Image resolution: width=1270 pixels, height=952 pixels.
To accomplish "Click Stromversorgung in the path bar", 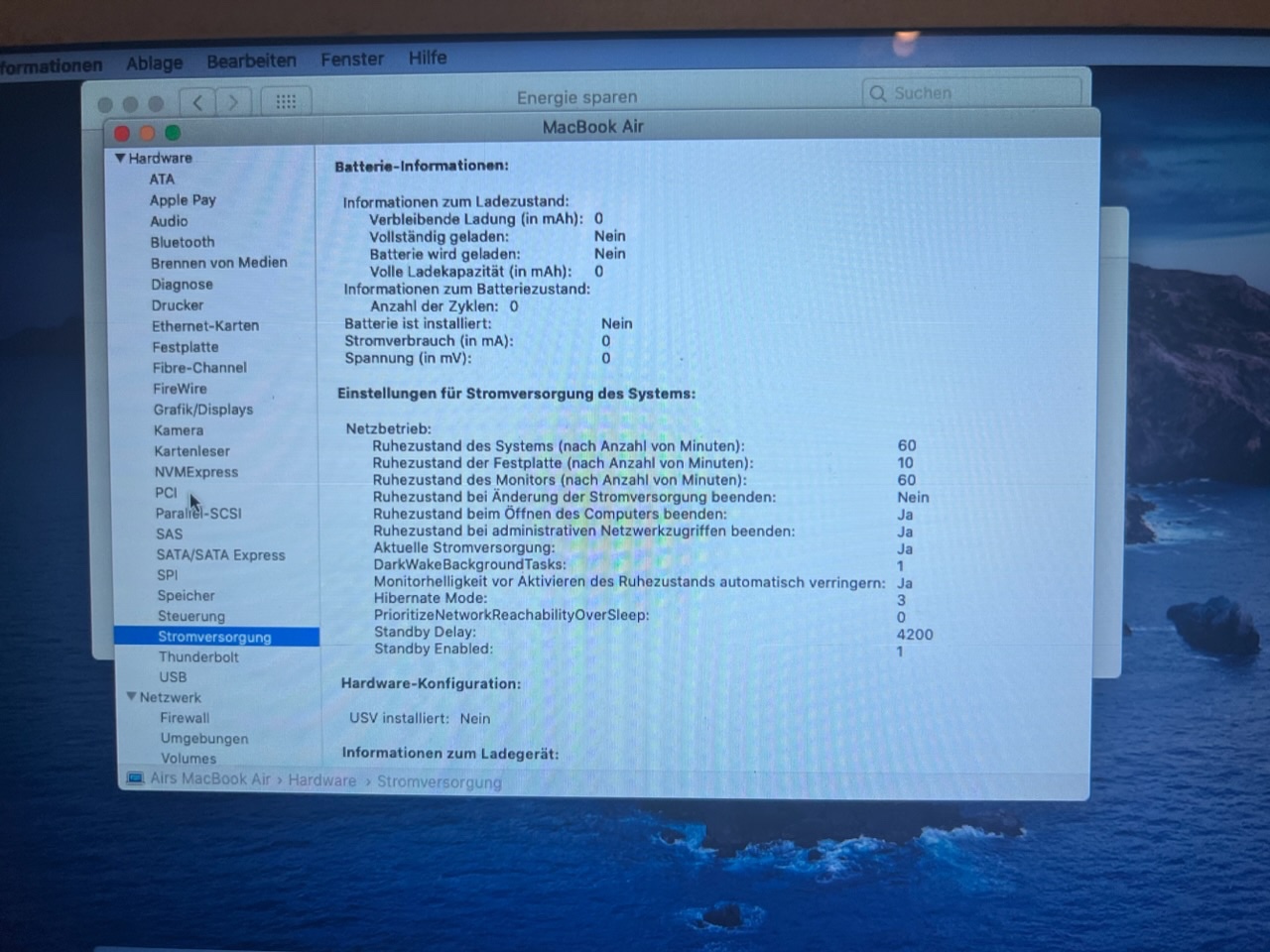I will (440, 782).
